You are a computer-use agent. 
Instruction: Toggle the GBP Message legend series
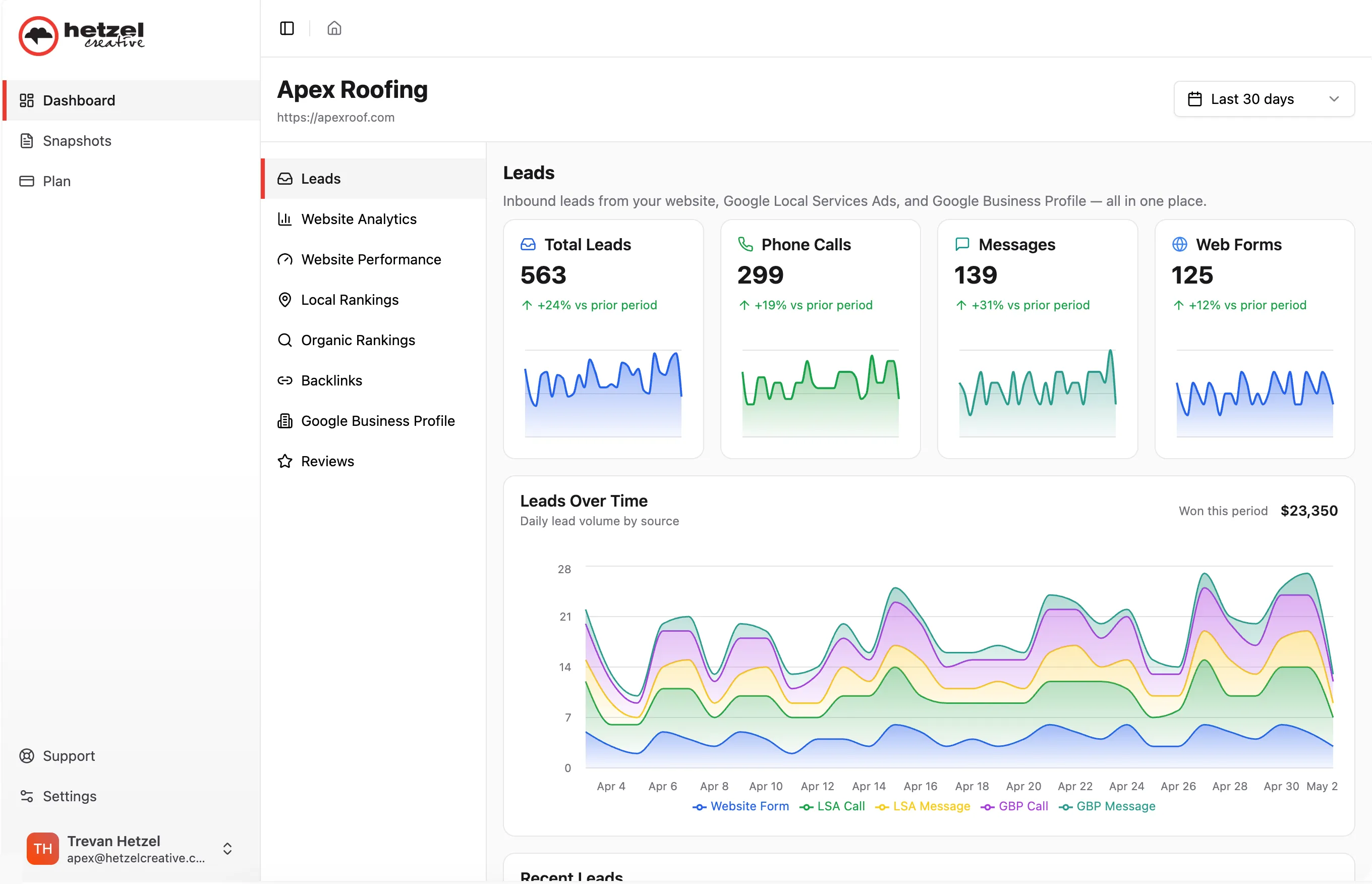click(x=1106, y=806)
